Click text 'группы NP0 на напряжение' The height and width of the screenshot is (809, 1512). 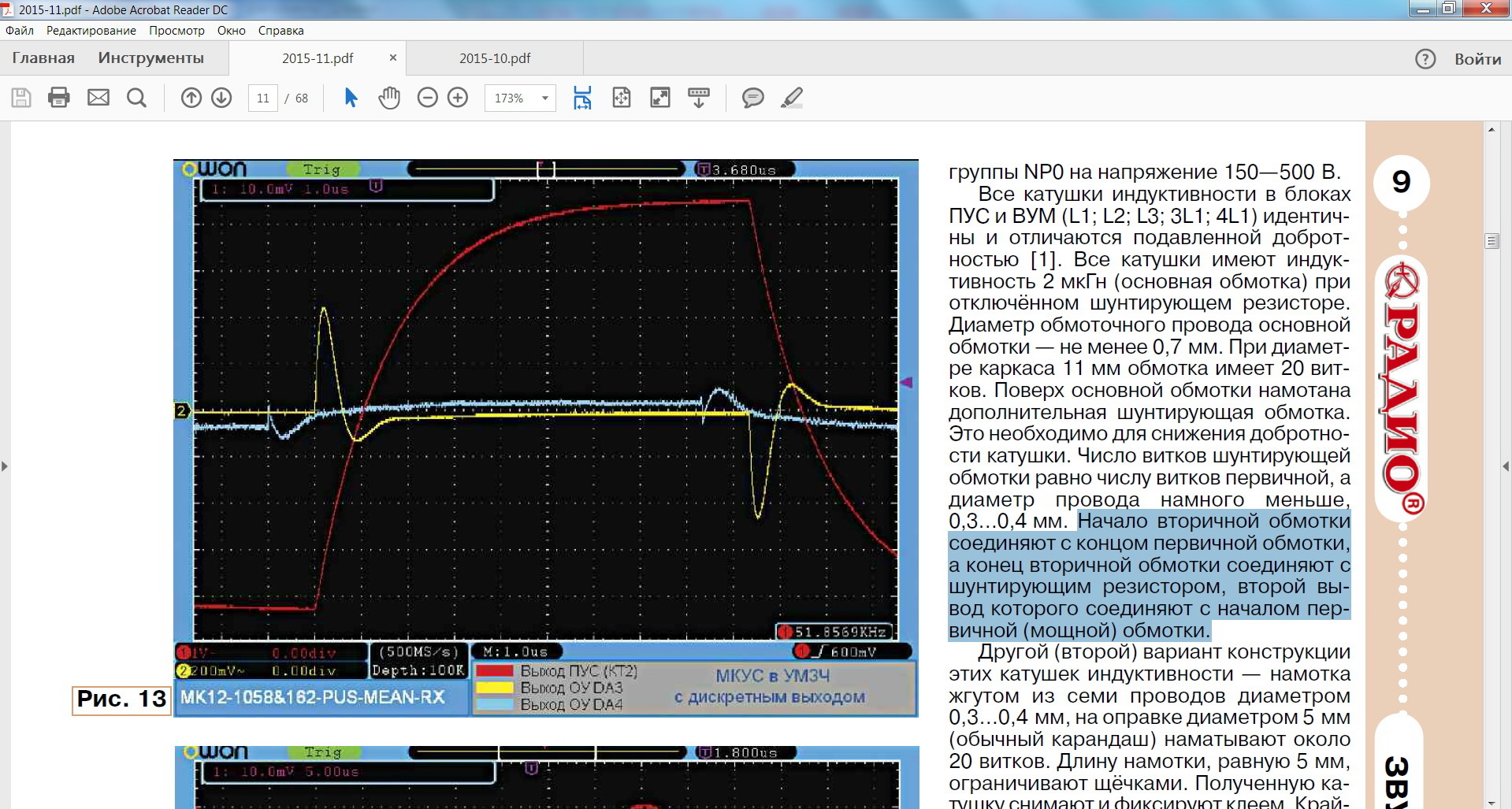[1083, 172]
